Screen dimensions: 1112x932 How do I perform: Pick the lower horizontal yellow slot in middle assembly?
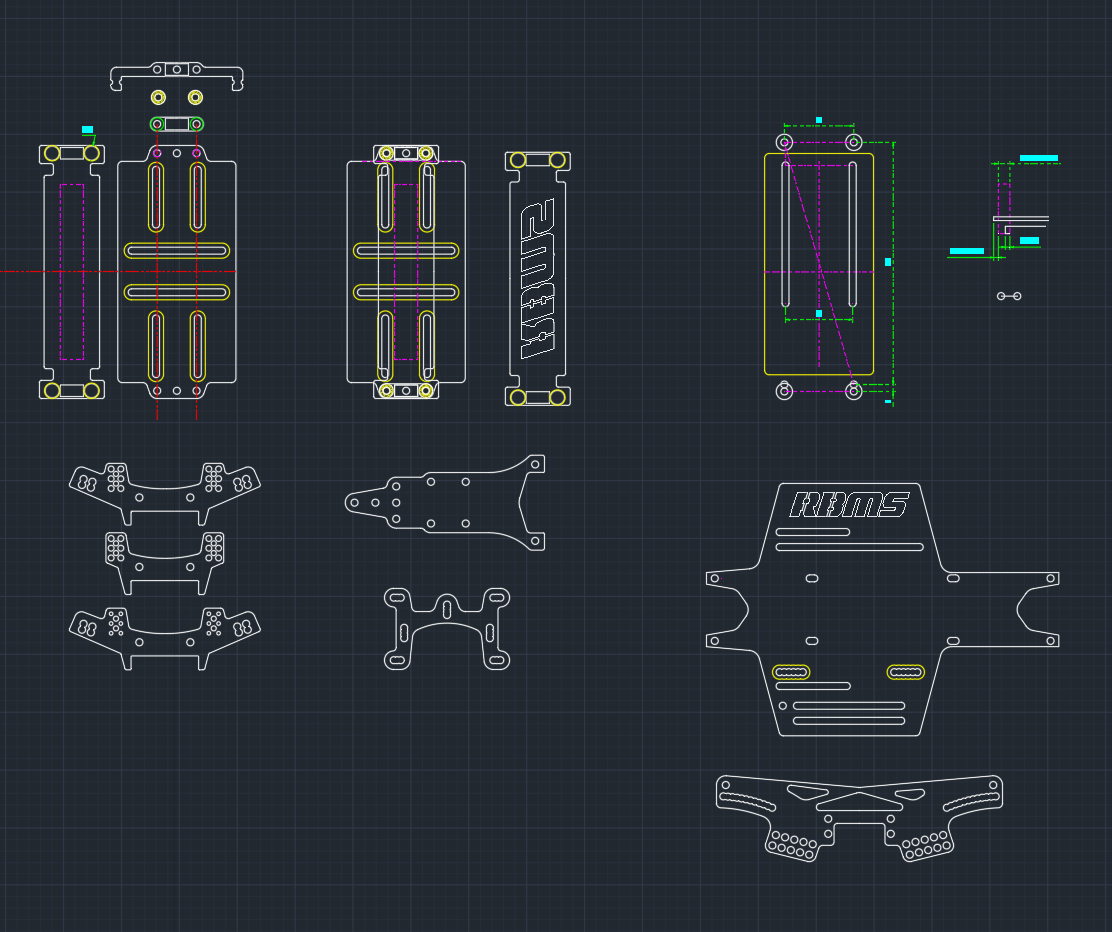point(406,292)
